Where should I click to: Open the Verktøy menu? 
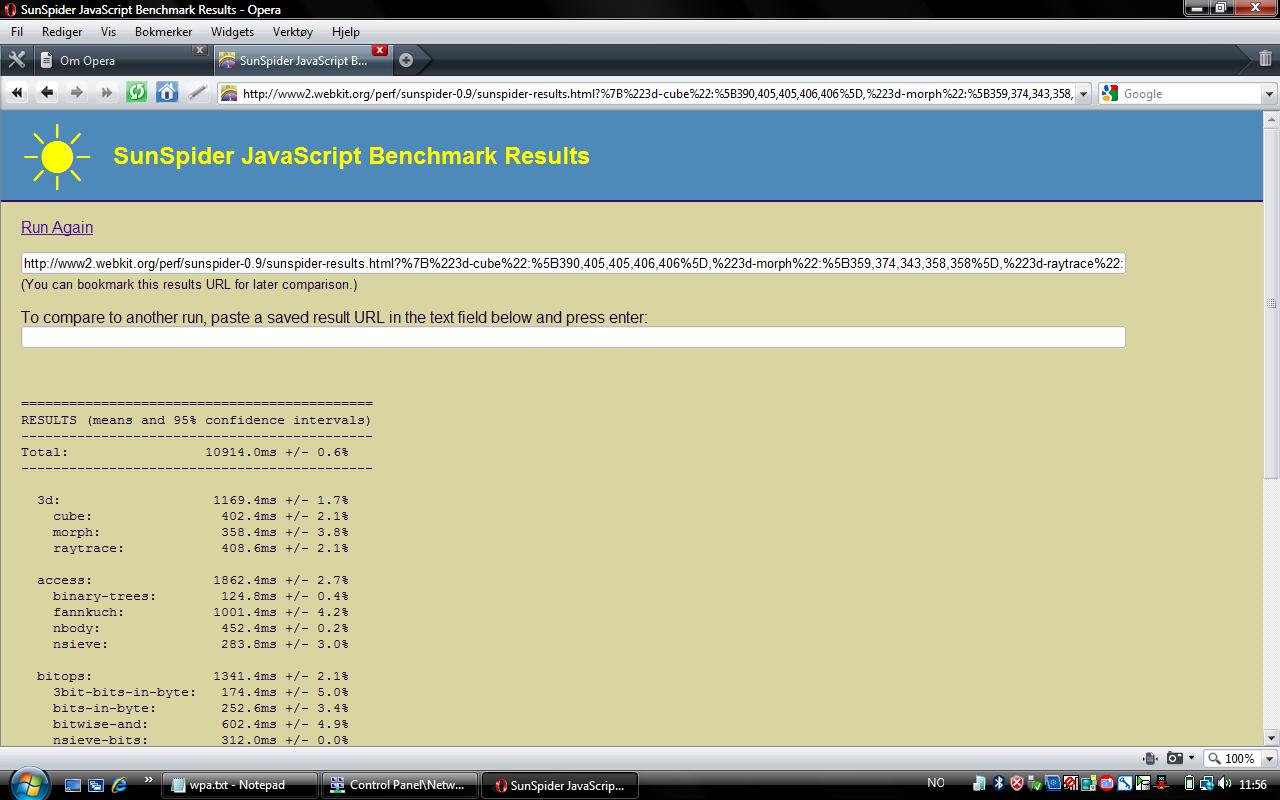(293, 32)
